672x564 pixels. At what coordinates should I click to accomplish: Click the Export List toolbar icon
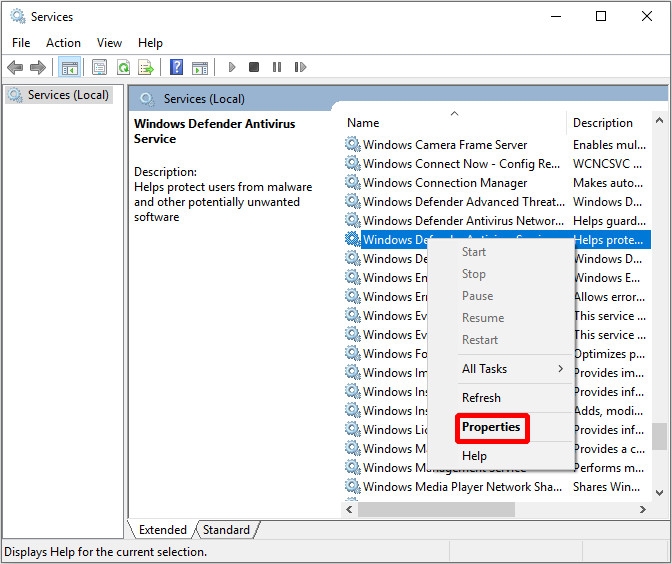tap(146, 67)
